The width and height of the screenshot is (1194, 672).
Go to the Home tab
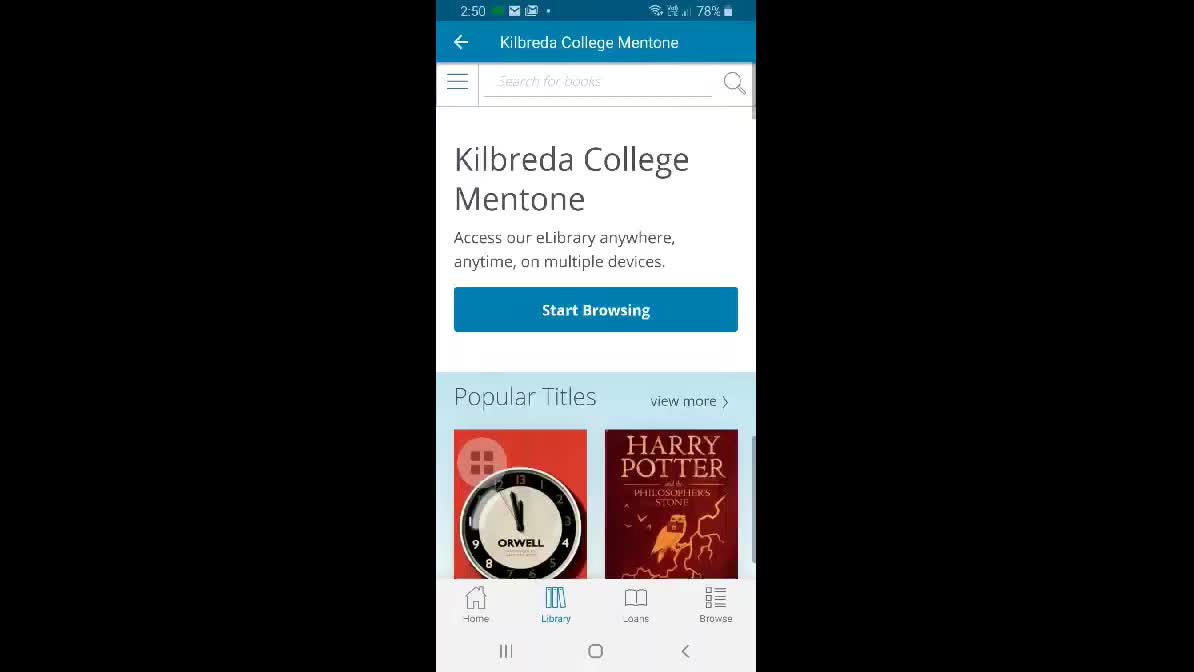476,605
